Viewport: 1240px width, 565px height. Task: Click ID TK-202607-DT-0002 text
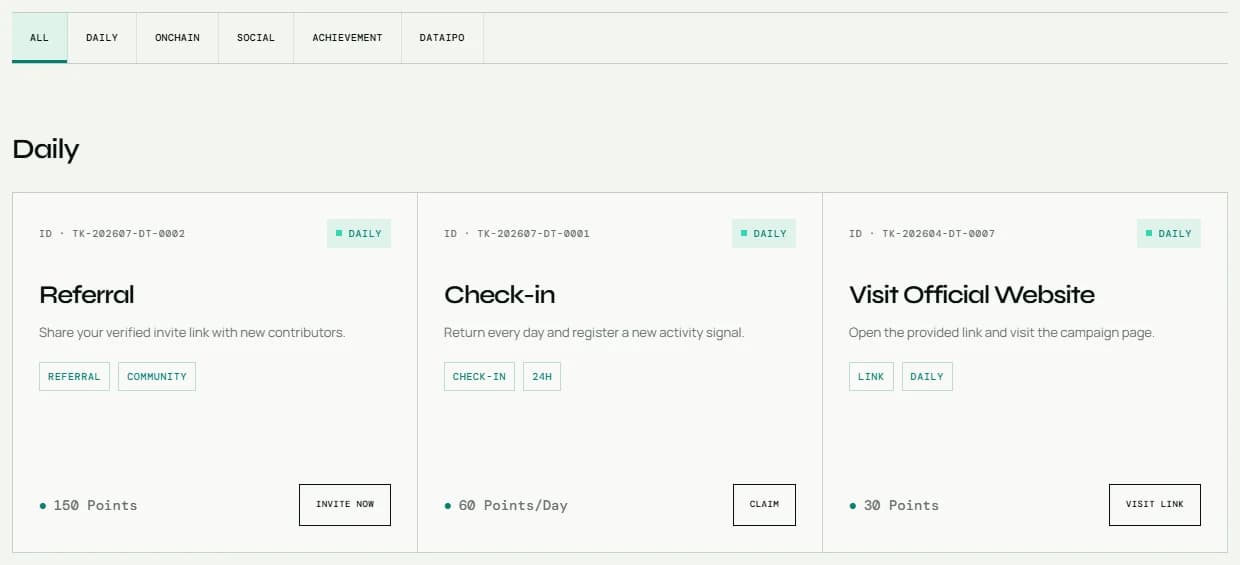pos(112,234)
